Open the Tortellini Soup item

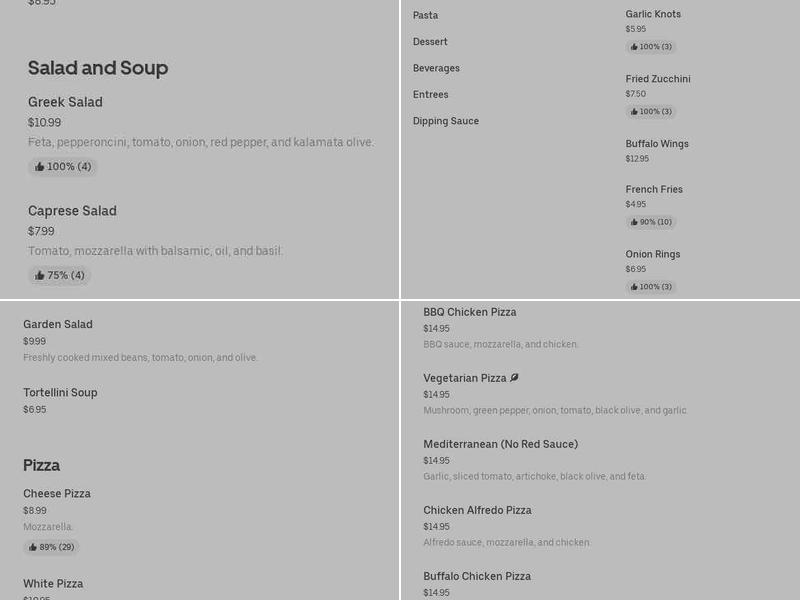[x=60, y=393]
